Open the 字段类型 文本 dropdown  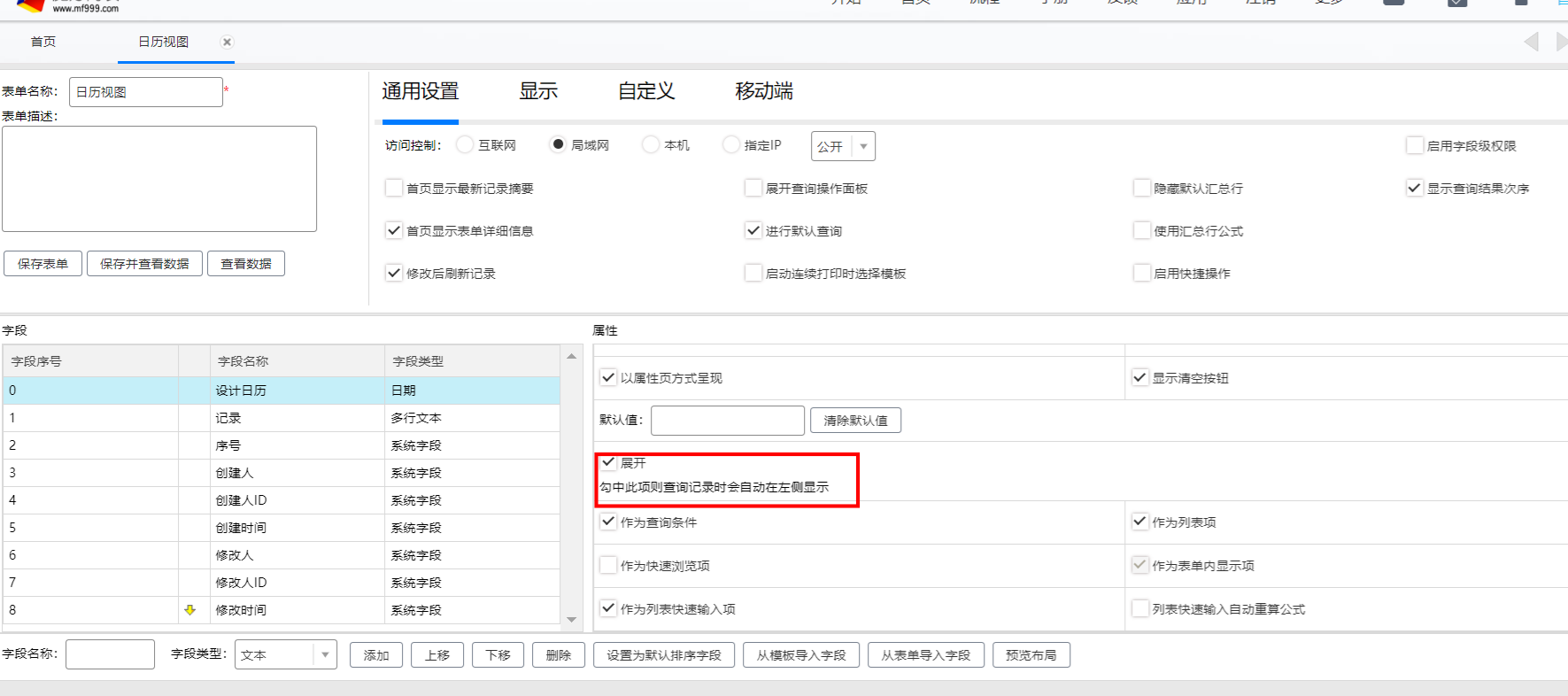point(286,655)
